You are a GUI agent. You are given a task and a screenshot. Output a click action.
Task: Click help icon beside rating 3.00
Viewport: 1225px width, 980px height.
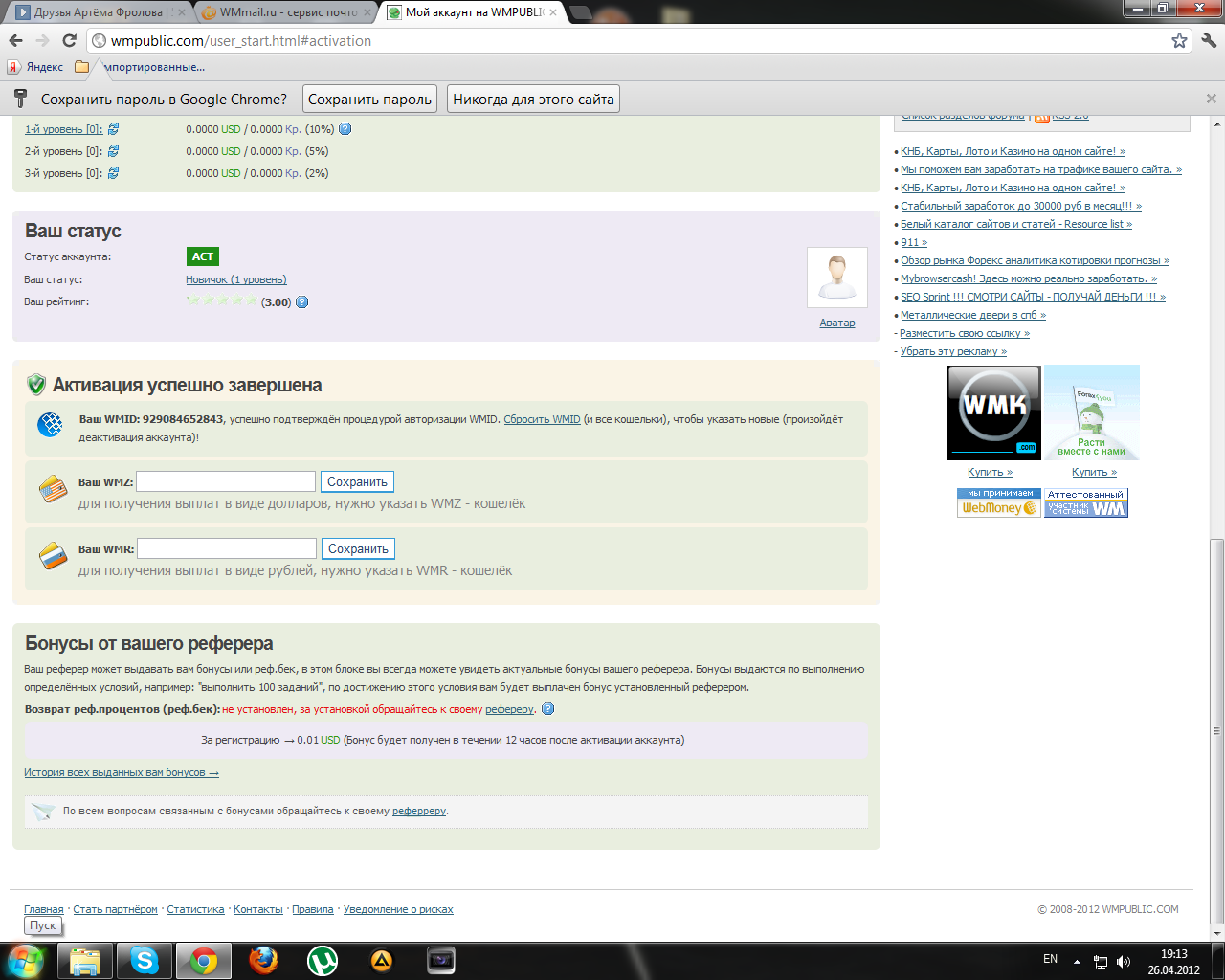(x=301, y=301)
